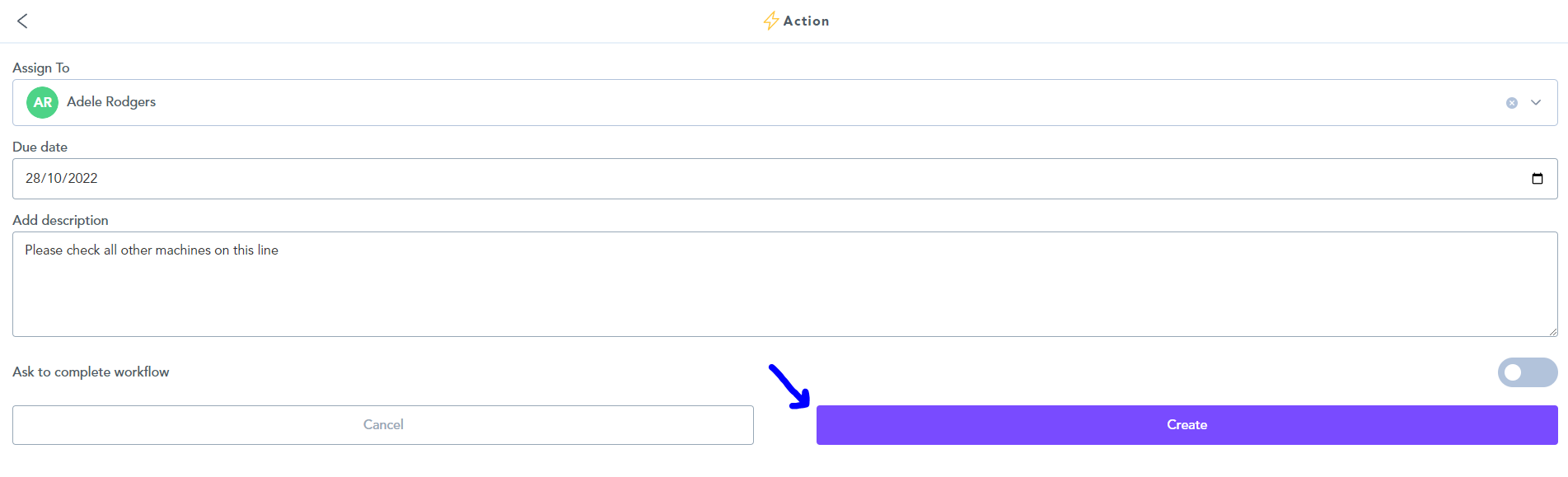This screenshot has width=1568, height=477.
Task: Click the green AR avatar circle
Action: point(42,102)
